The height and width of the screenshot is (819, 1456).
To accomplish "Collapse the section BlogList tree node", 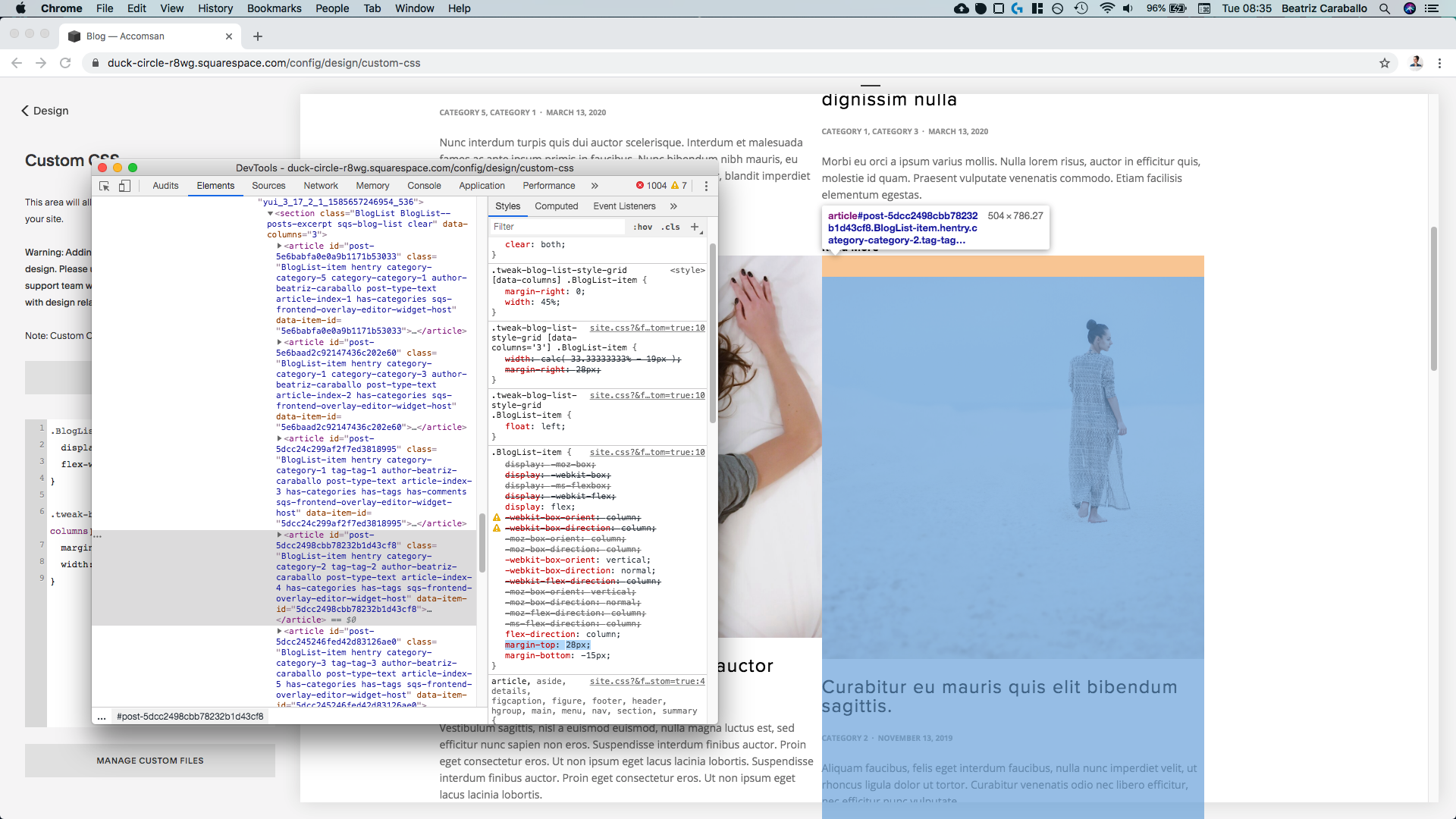I will (270, 214).
